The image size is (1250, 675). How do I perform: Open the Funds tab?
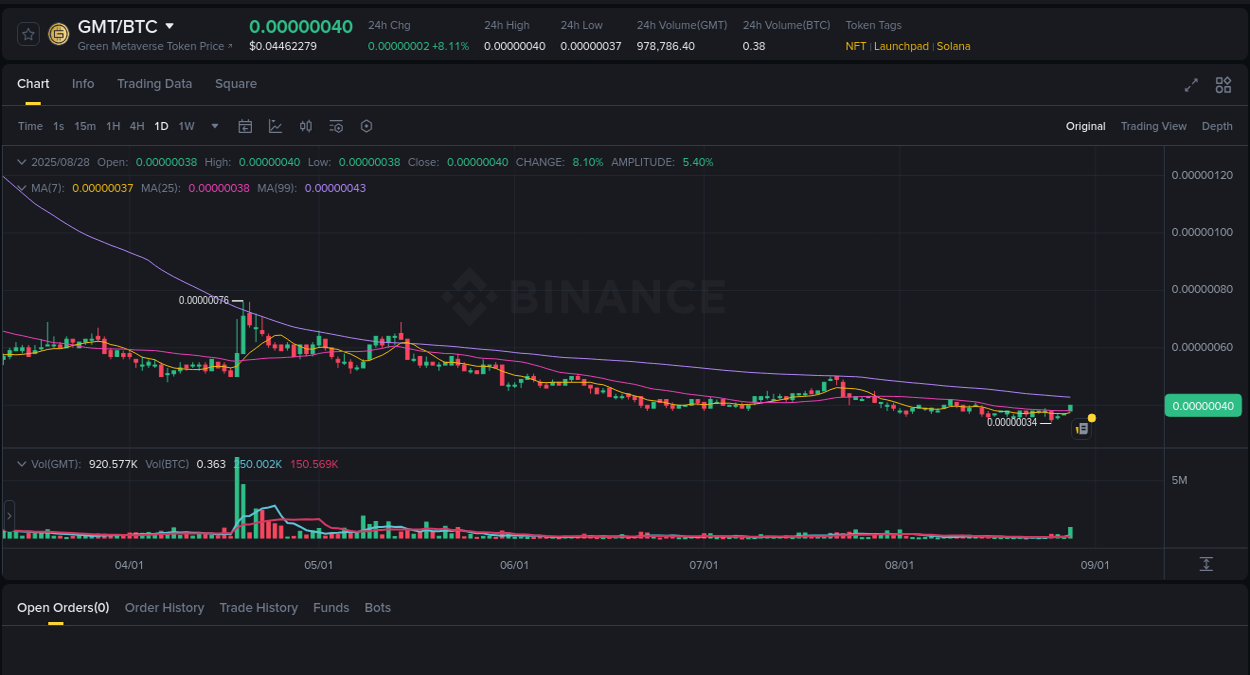[x=331, y=608]
